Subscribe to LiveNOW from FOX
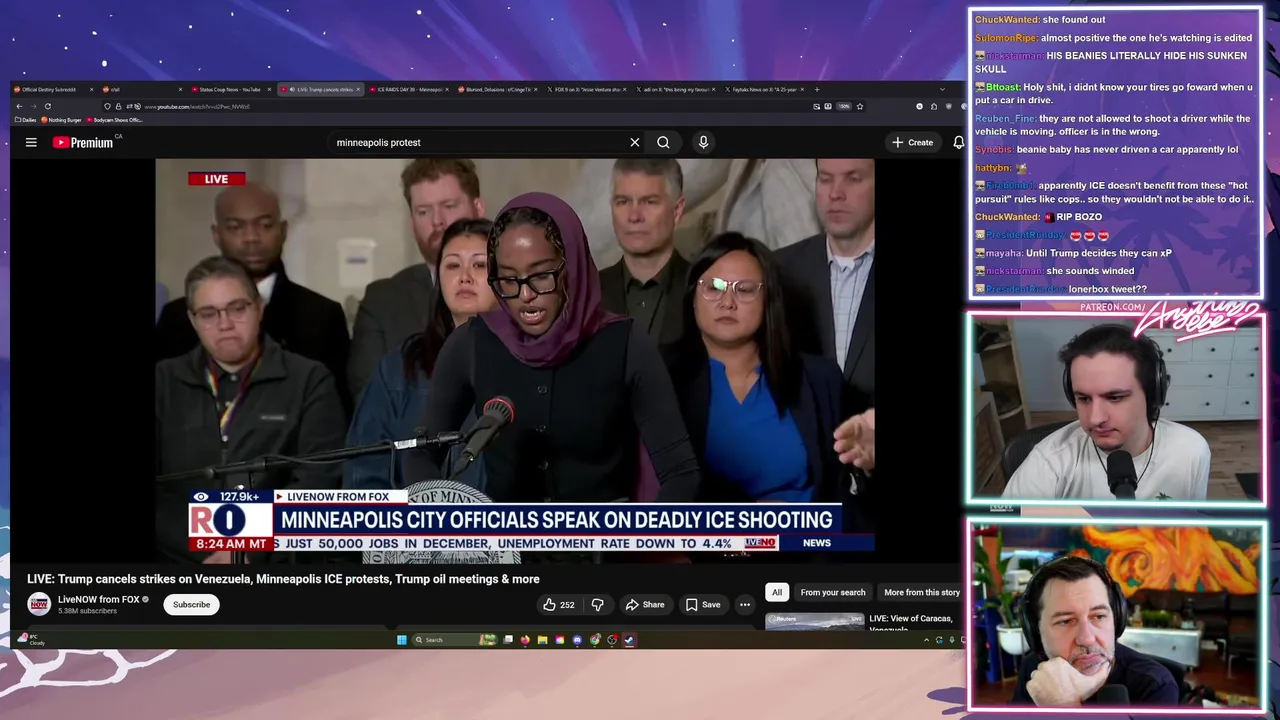The height and width of the screenshot is (720, 1280). 191,604
